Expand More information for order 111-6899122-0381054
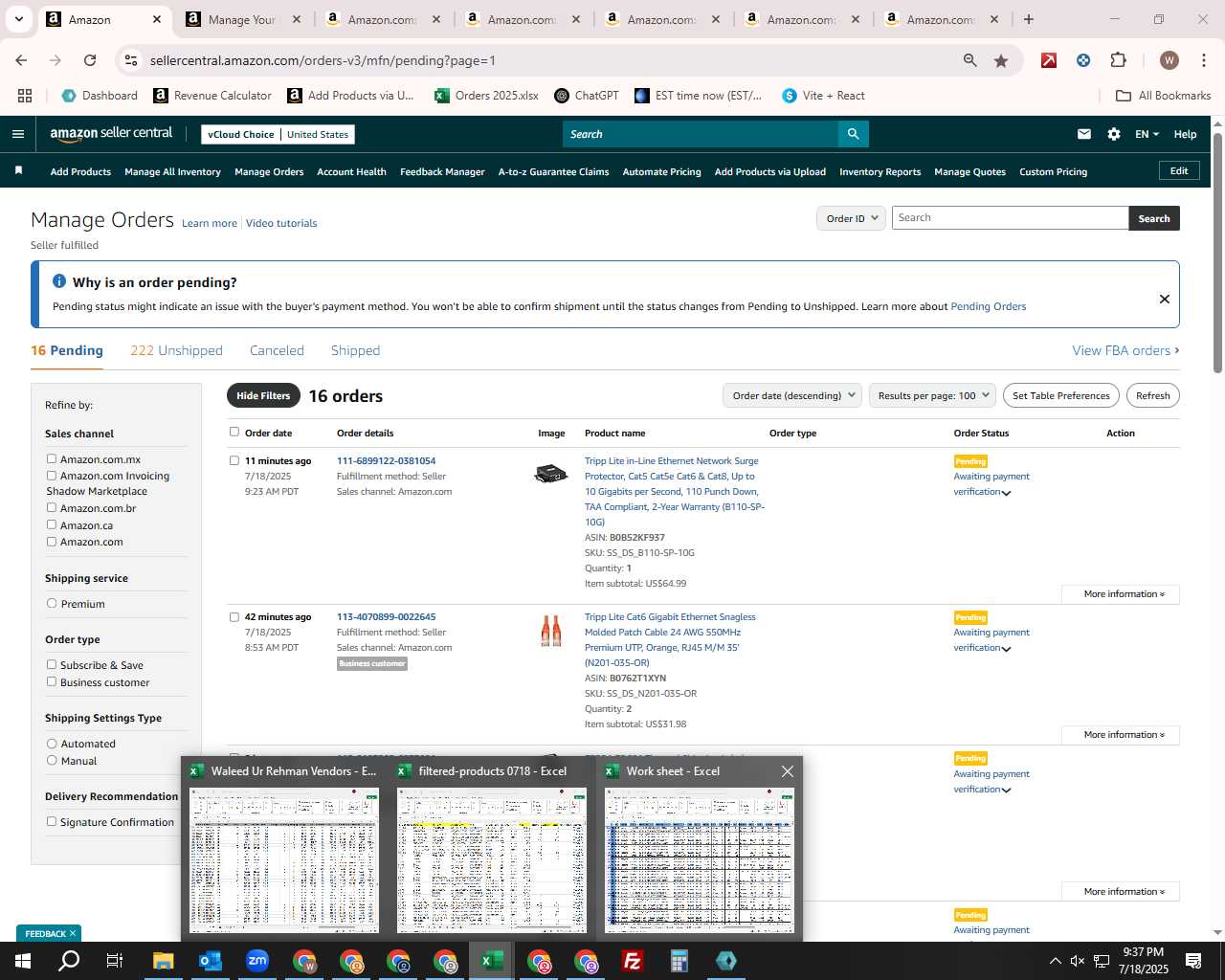Image resolution: width=1225 pixels, height=980 pixels. [x=1121, y=594]
